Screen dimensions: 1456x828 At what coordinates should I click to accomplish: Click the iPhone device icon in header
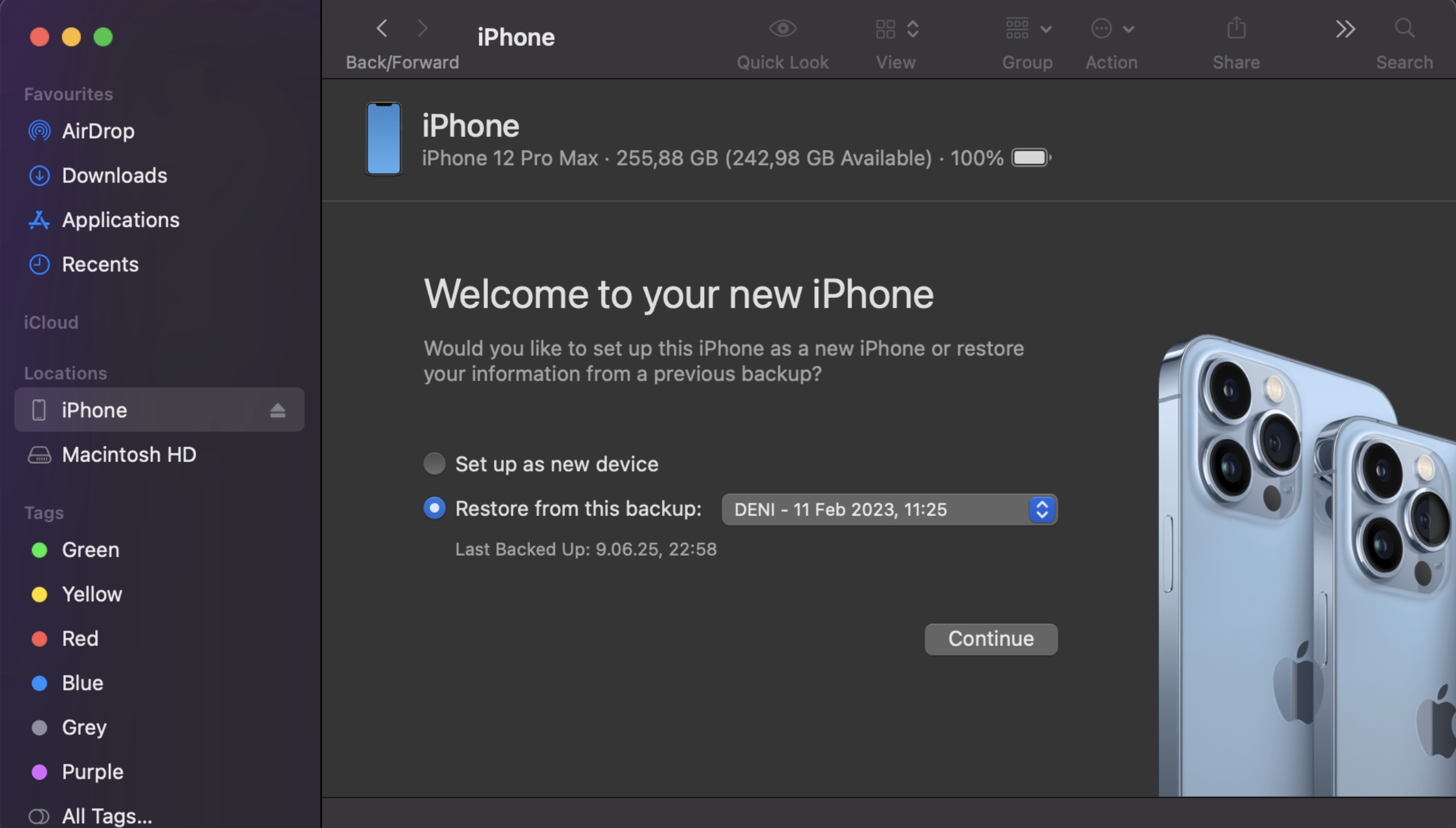(384, 139)
